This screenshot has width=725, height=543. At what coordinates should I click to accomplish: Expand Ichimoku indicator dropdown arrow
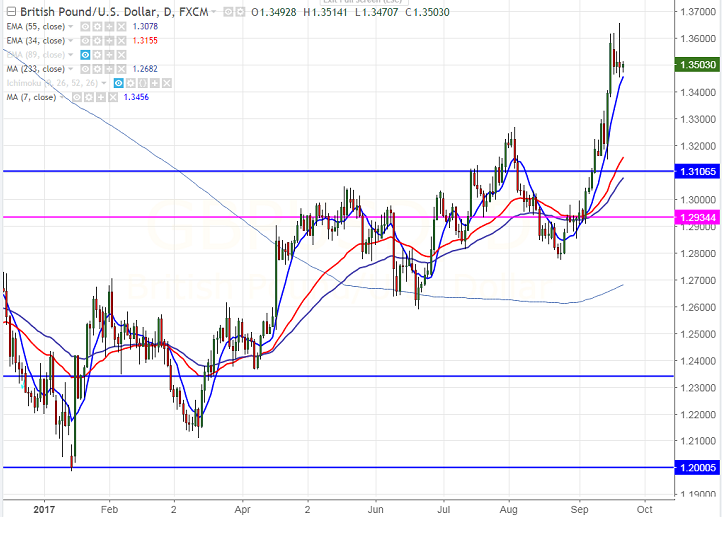coord(104,83)
